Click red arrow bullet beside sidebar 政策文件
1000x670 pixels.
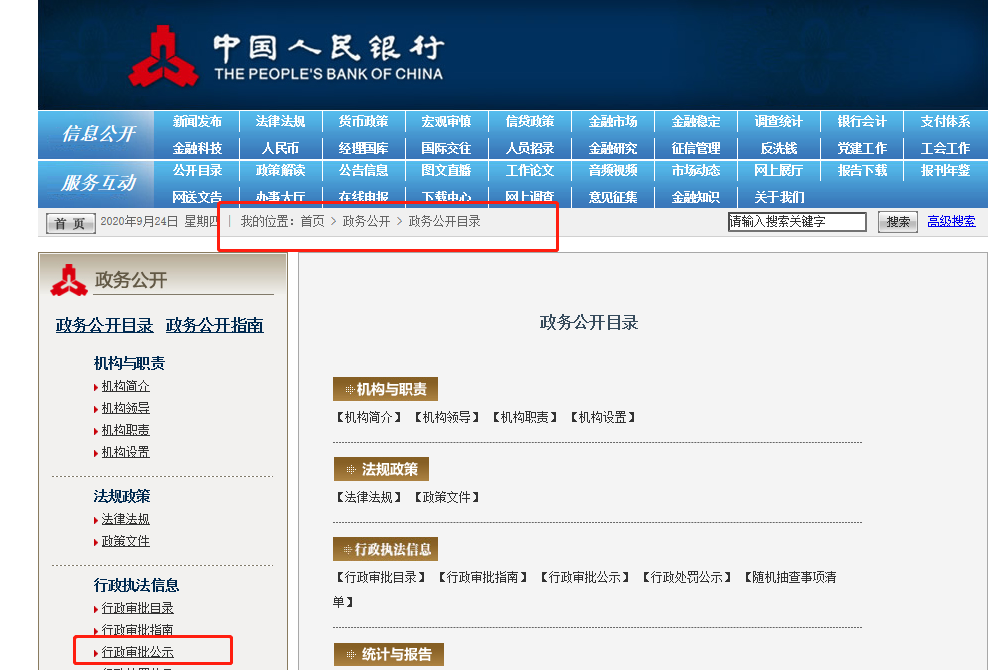coord(95,542)
